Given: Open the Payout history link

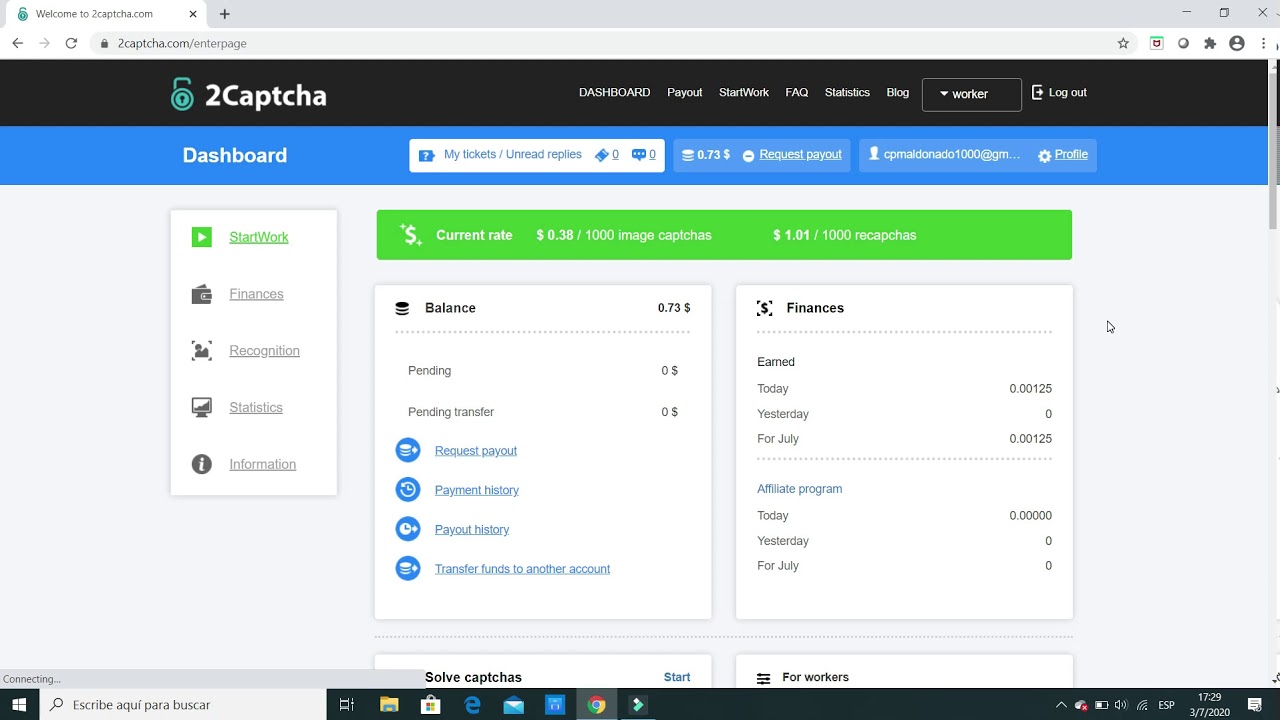Looking at the screenshot, I should click(472, 529).
